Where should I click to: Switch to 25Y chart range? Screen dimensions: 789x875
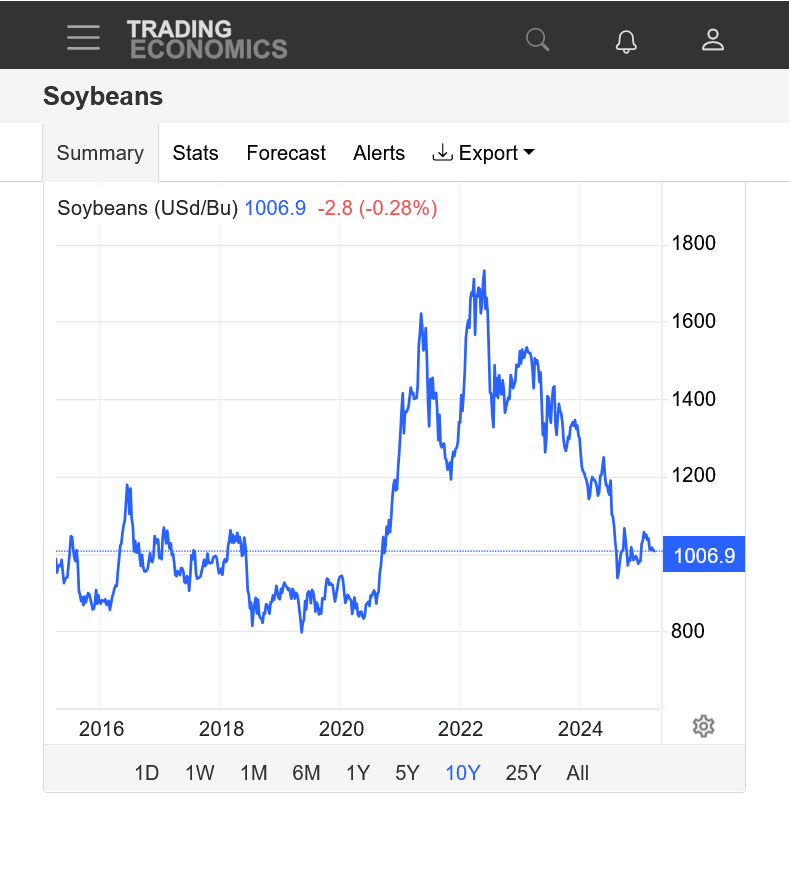523,772
